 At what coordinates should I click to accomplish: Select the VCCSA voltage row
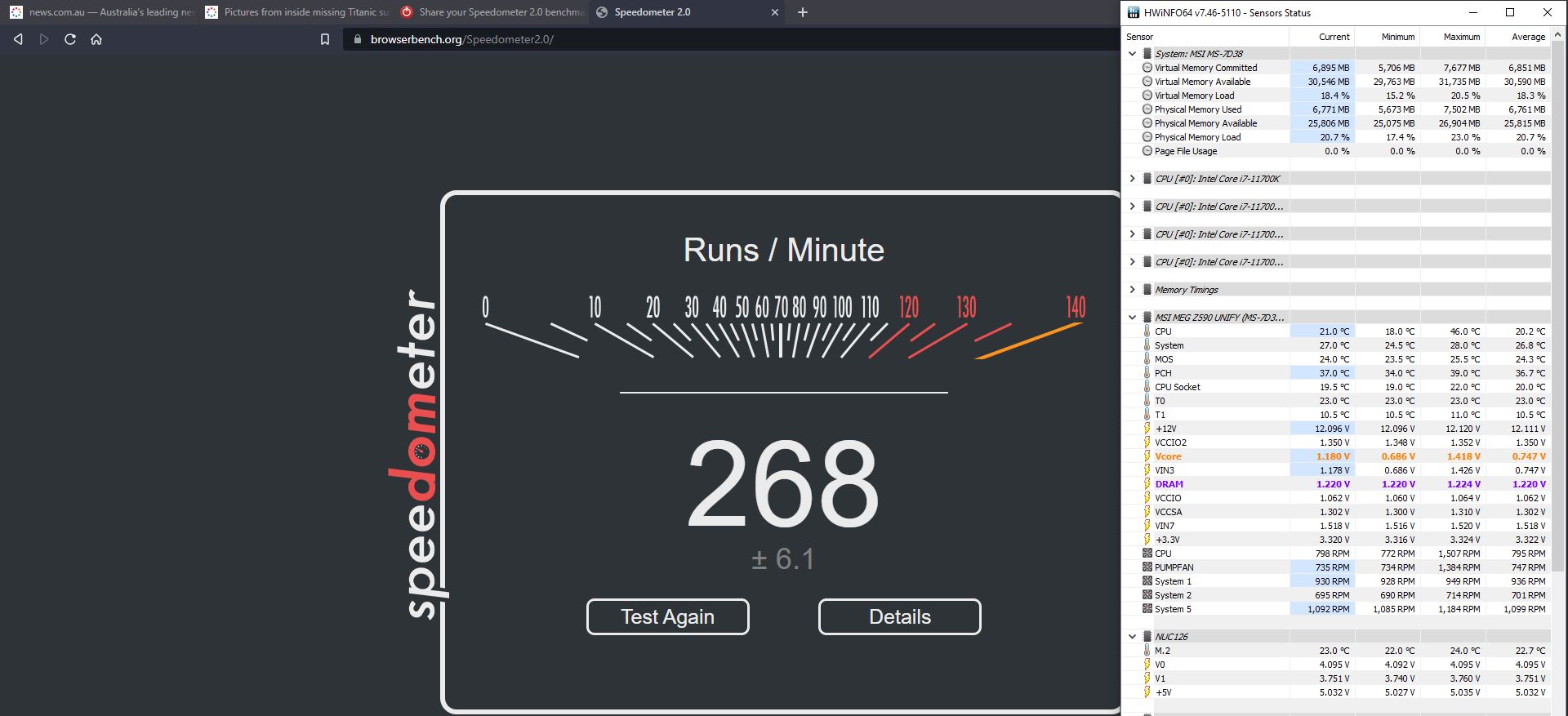[1337, 512]
